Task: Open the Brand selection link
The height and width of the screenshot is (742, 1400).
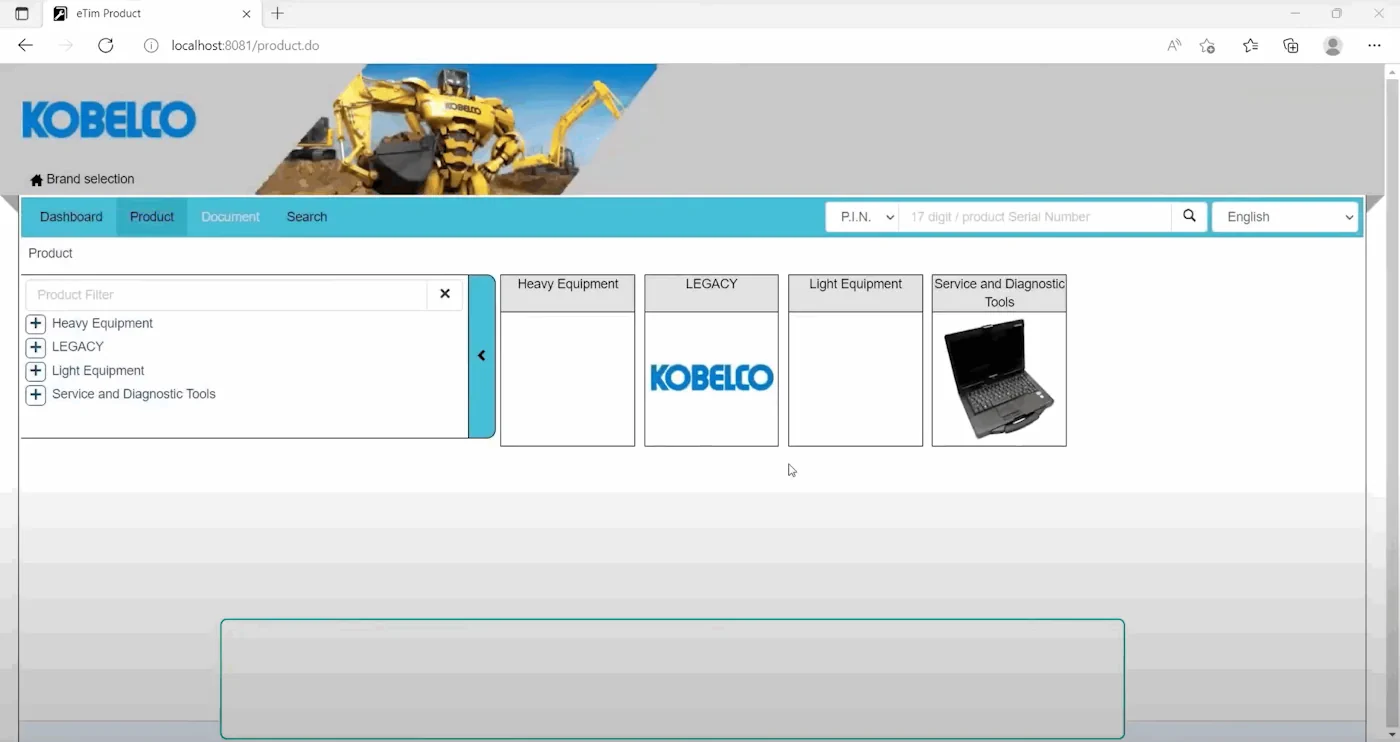Action: click(90, 179)
